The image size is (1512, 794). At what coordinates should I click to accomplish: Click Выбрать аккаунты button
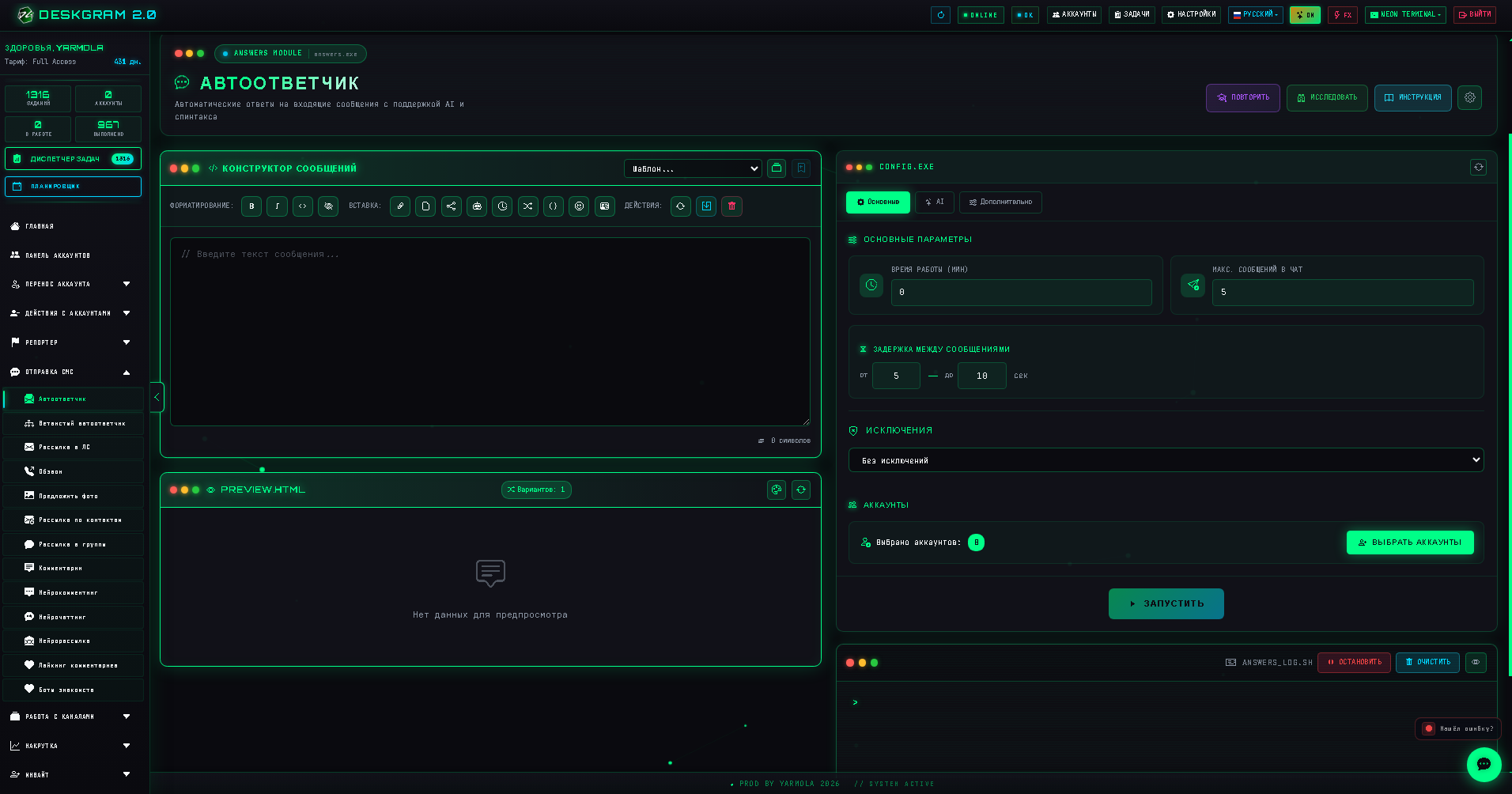click(1410, 543)
